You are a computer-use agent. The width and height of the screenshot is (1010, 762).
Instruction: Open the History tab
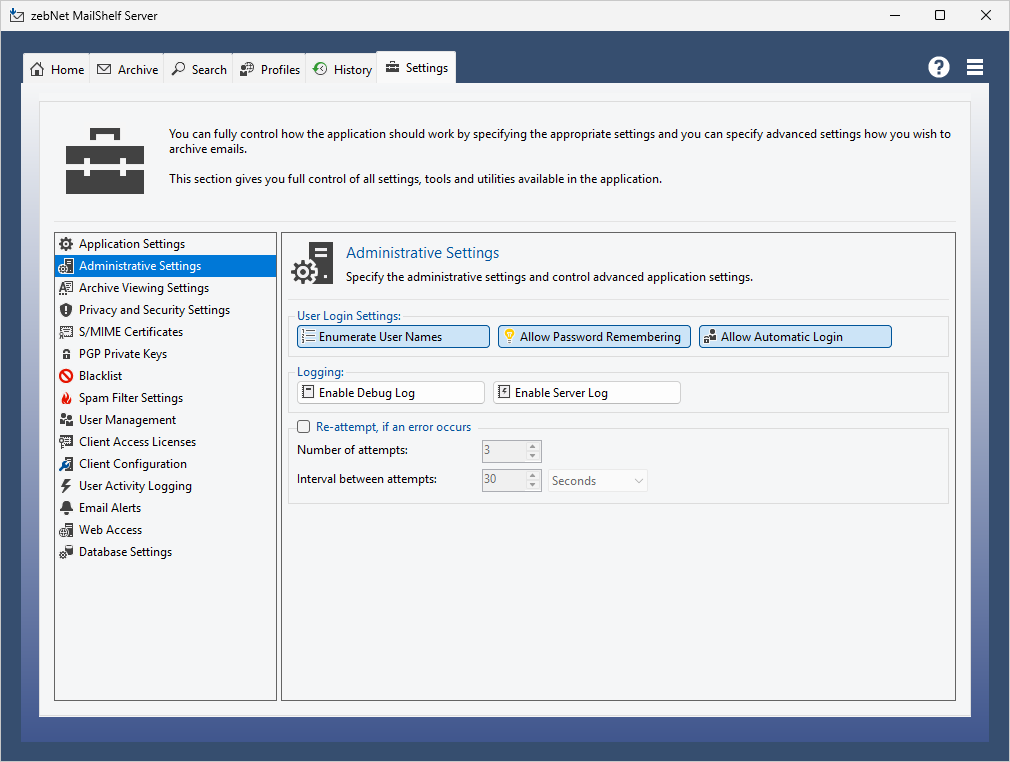pos(342,69)
